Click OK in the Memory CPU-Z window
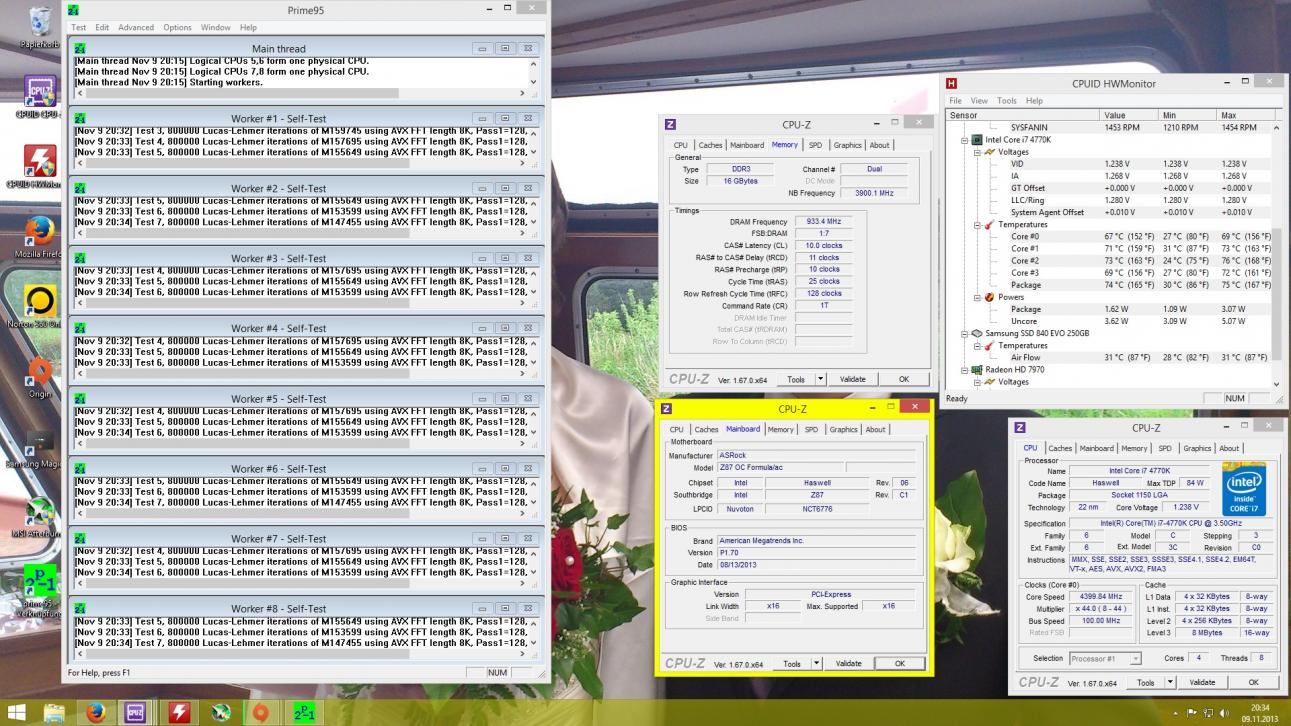1291x726 pixels. pos(903,379)
